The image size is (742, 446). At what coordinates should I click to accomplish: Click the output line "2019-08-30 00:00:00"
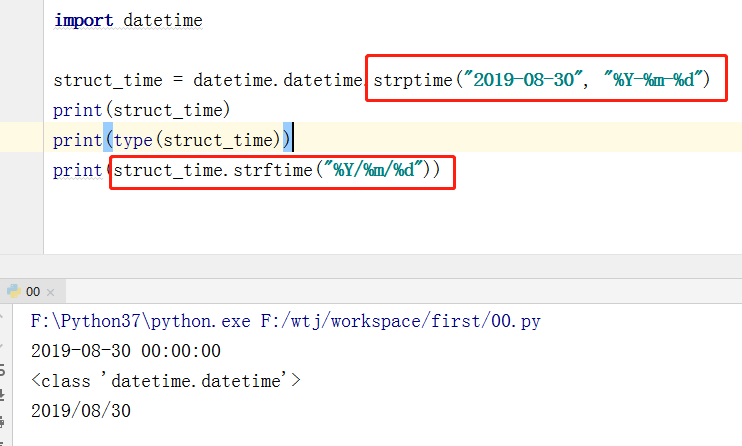tap(126, 351)
